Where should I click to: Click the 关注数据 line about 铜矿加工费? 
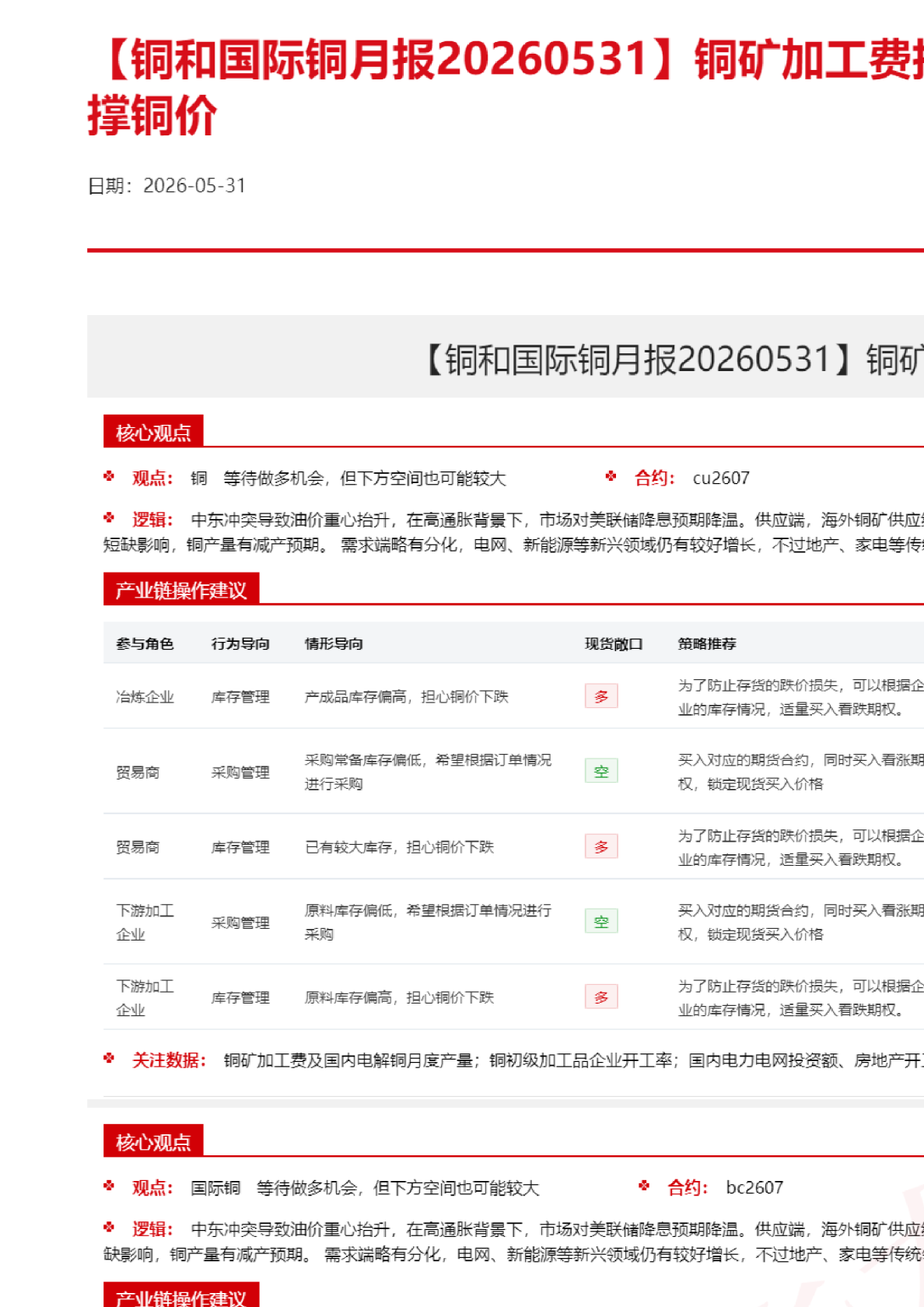[513, 1060]
